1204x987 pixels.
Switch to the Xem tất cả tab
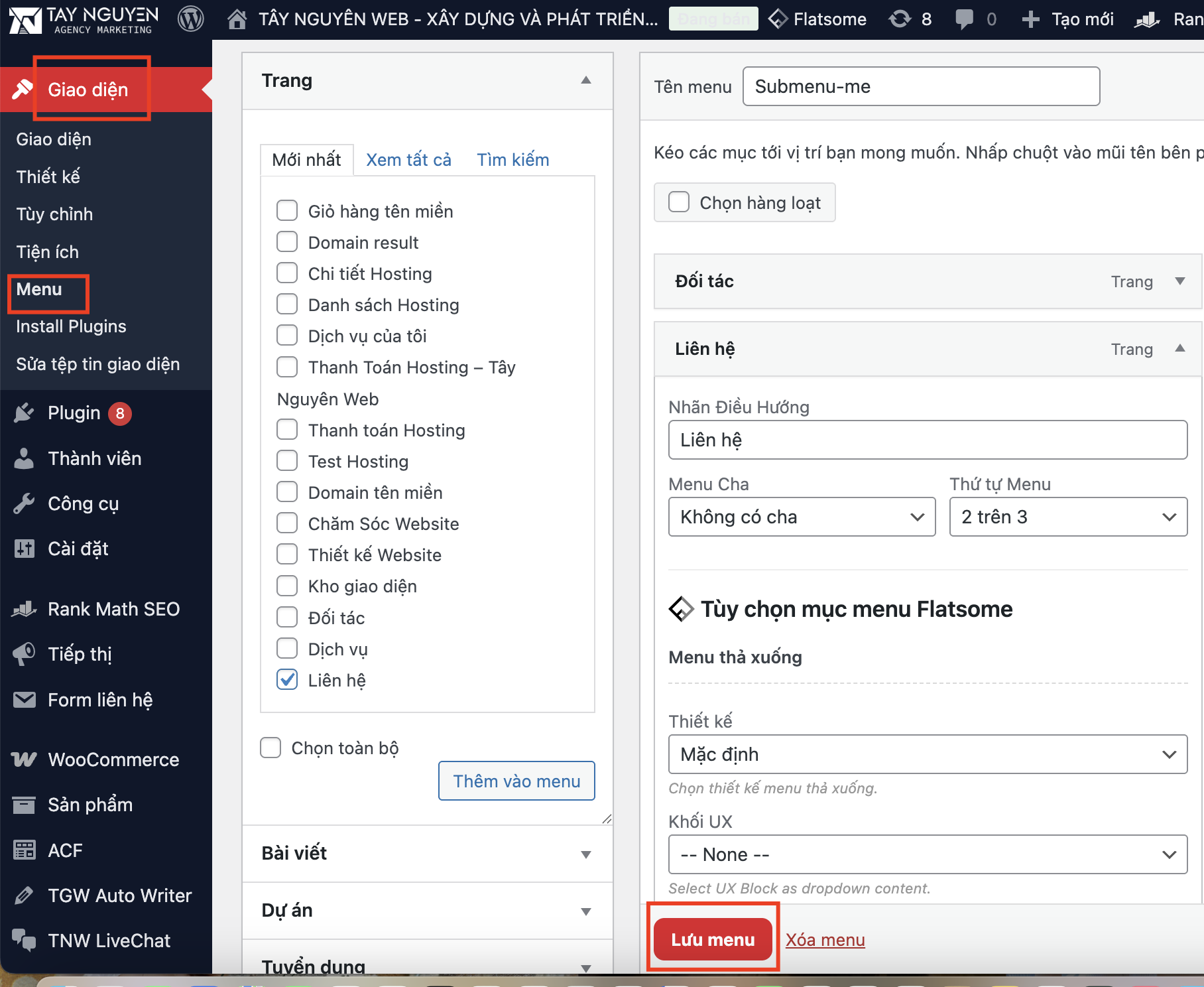(x=408, y=160)
